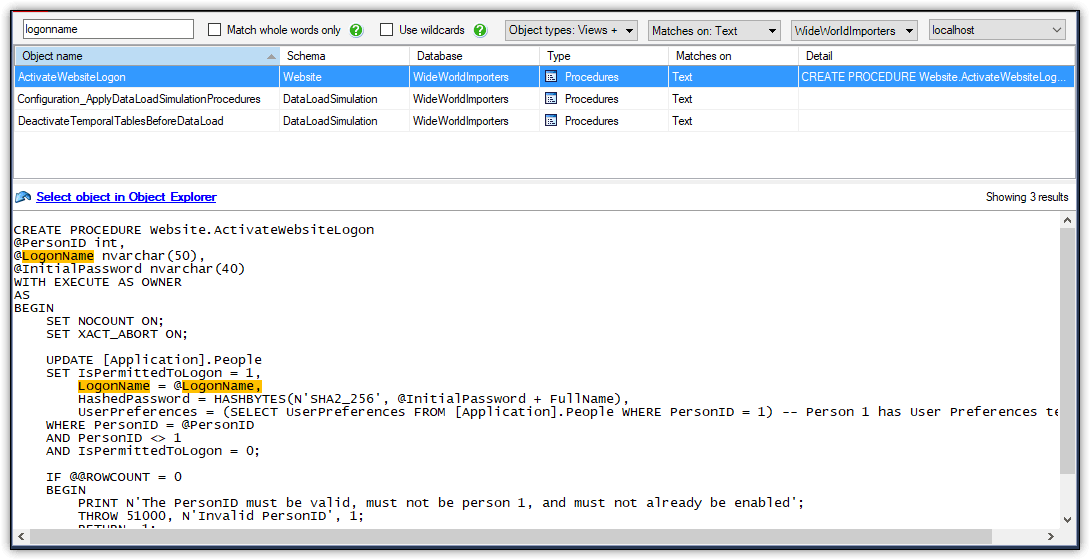The width and height of the screenshot is (1090, 560).
Task: Sort results by Database column header
Action: [474, 56]
